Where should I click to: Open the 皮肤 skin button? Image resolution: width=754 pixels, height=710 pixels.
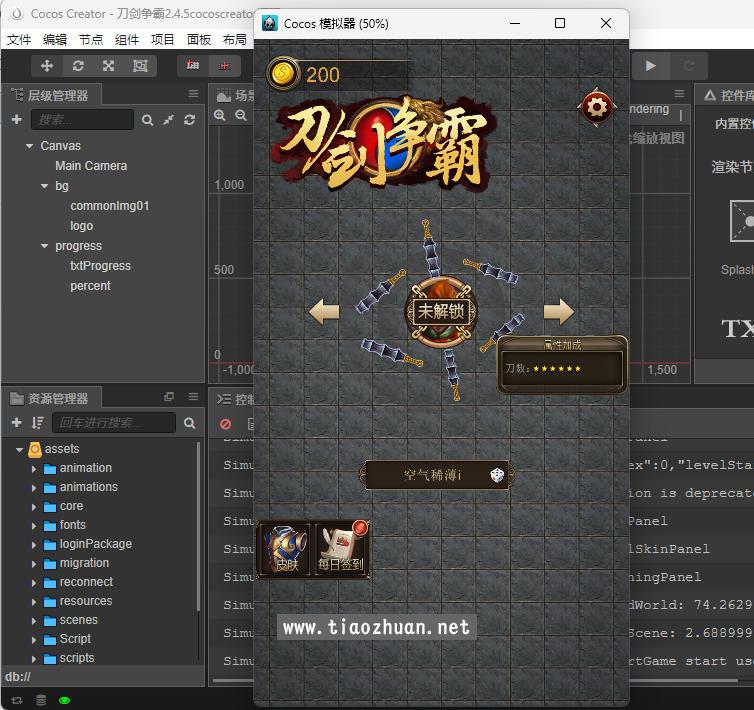pos(285,549)
